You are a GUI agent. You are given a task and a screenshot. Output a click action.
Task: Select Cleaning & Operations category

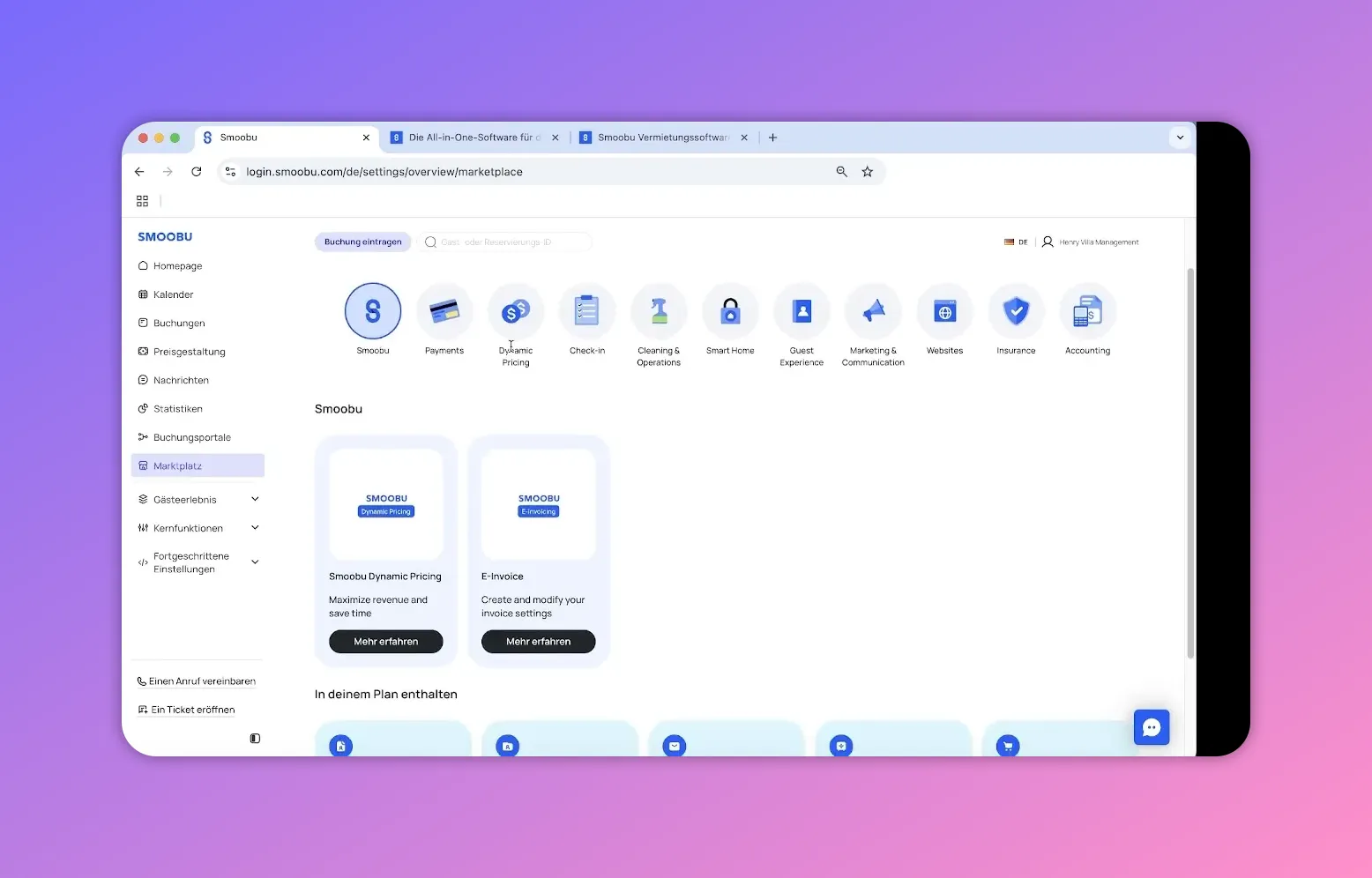(x=659, y=311)
